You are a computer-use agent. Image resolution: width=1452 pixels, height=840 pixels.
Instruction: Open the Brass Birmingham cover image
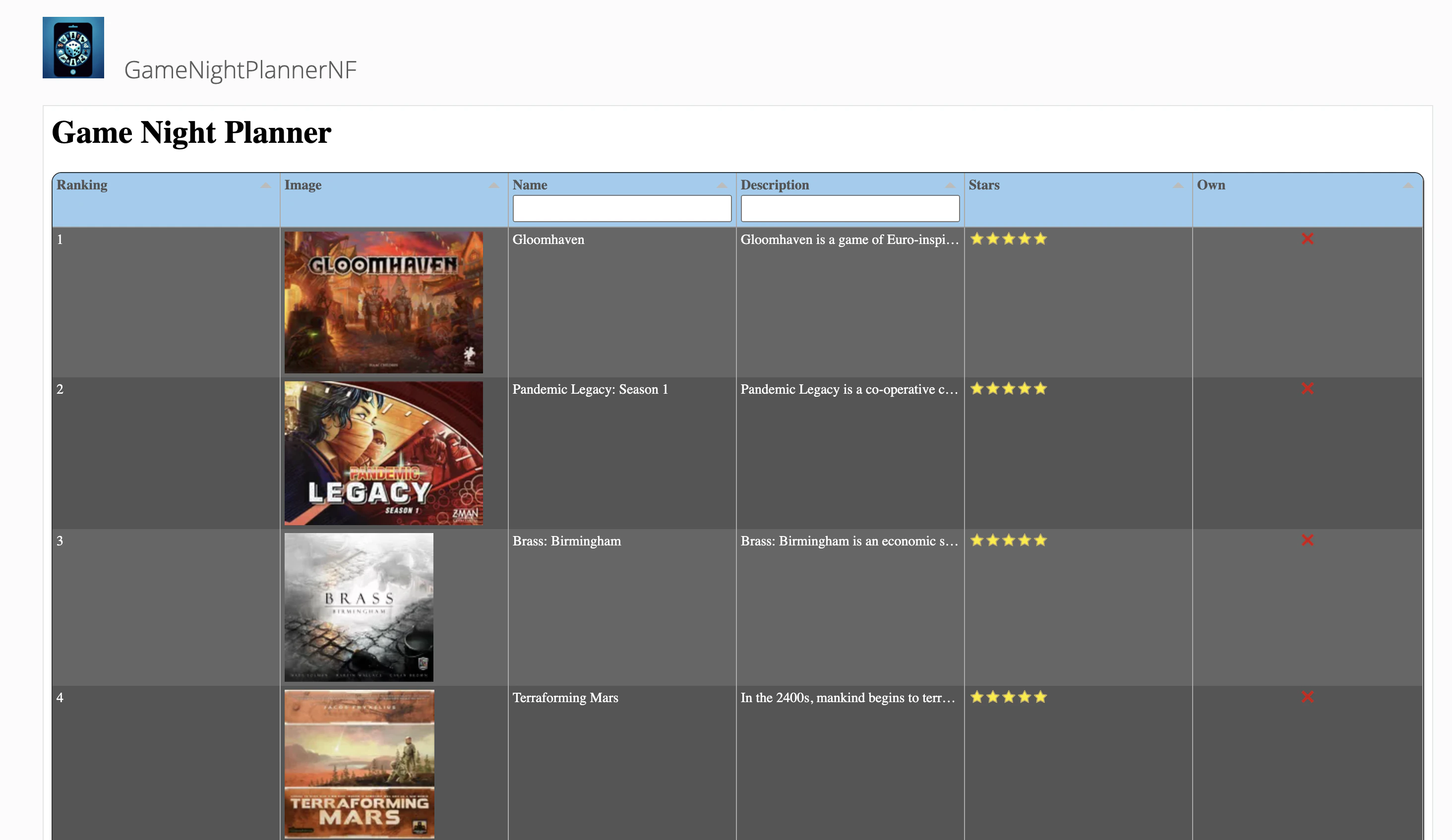tap(359, 607)
